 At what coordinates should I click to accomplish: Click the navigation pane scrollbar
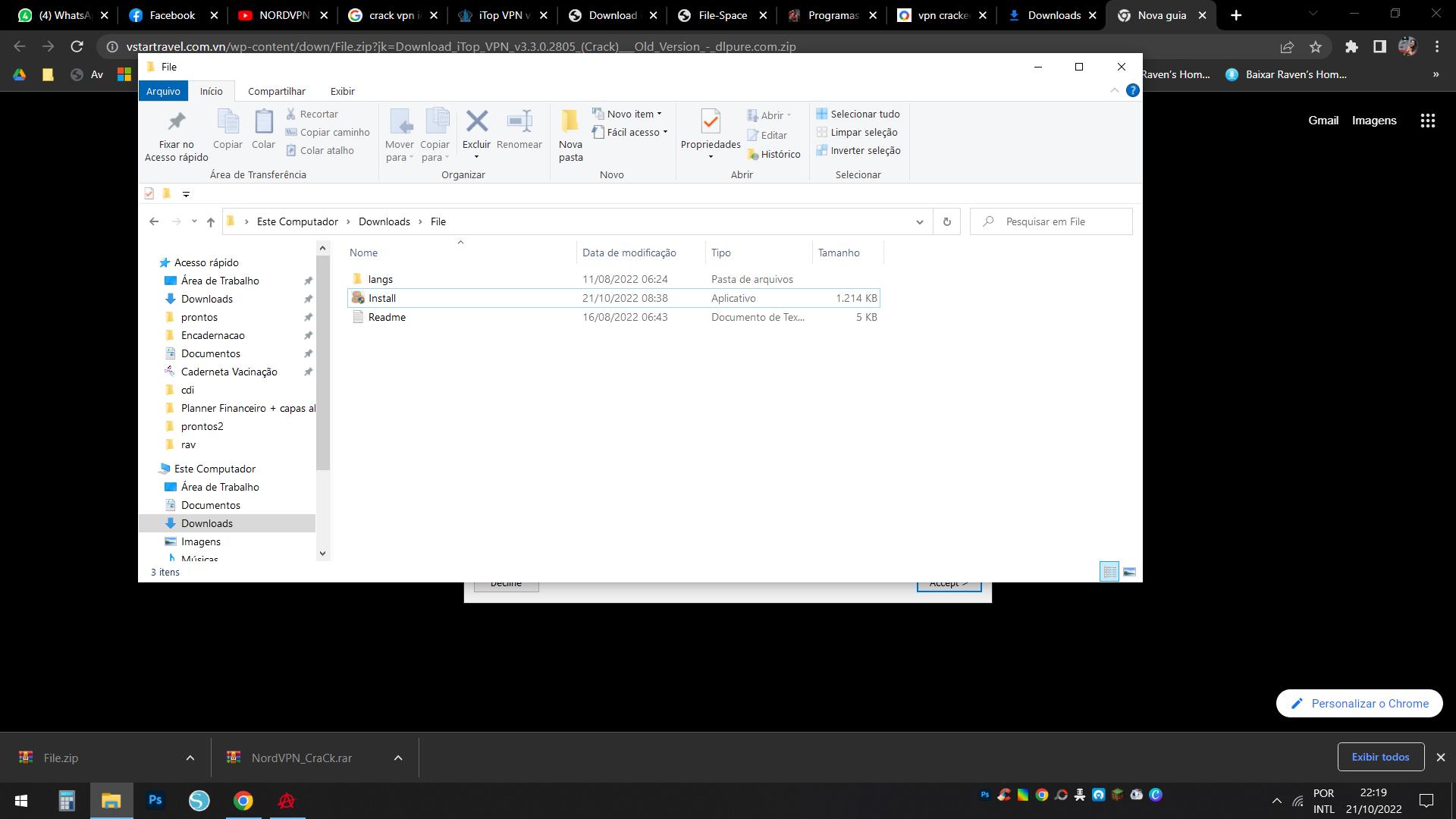click(x=323, y=364)
